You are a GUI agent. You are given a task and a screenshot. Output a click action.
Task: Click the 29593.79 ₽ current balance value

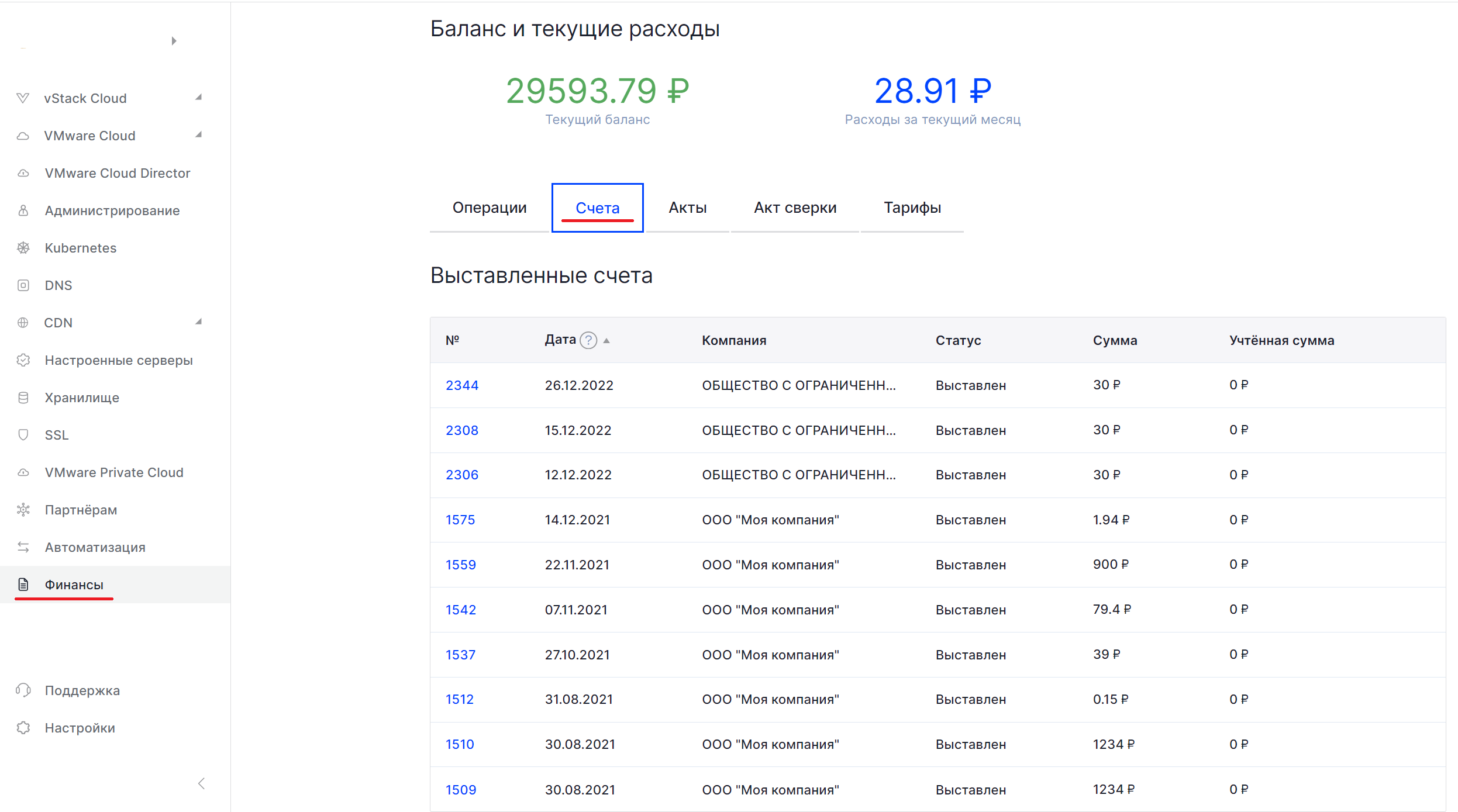[598, 91]
